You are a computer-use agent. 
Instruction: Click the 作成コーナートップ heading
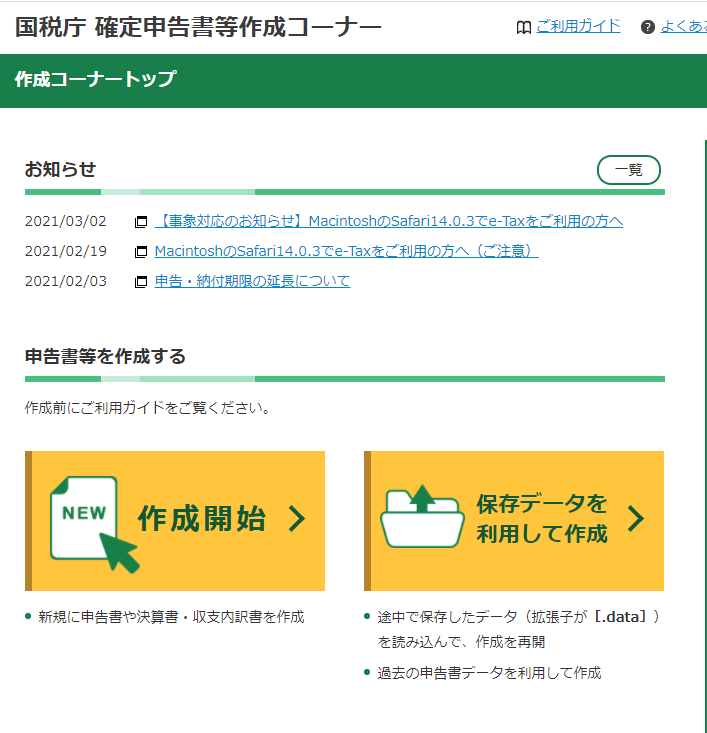tap(95, 79)
